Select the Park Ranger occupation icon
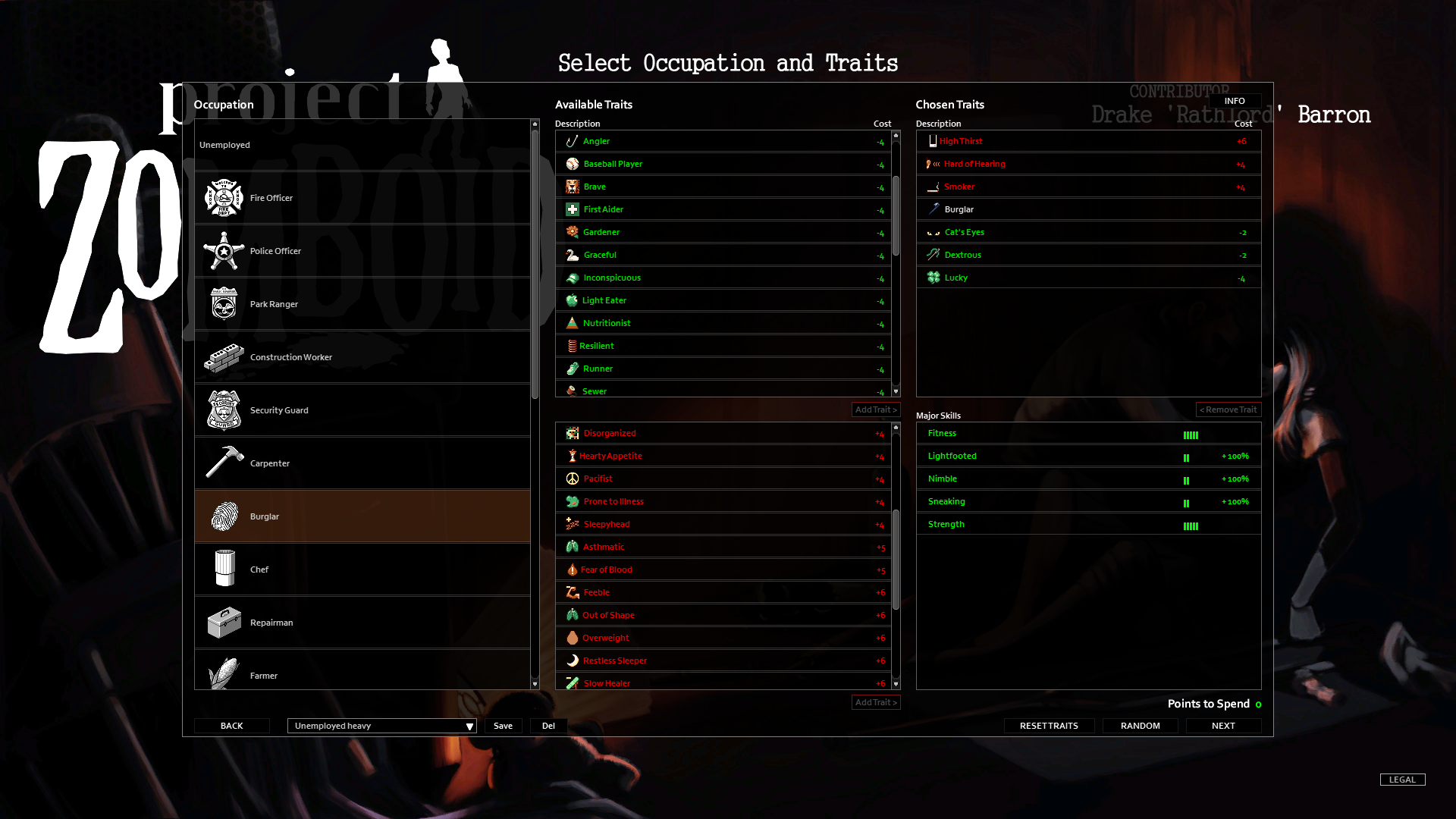This screenshot has width=1456, height=819. (x=222, y=303)
